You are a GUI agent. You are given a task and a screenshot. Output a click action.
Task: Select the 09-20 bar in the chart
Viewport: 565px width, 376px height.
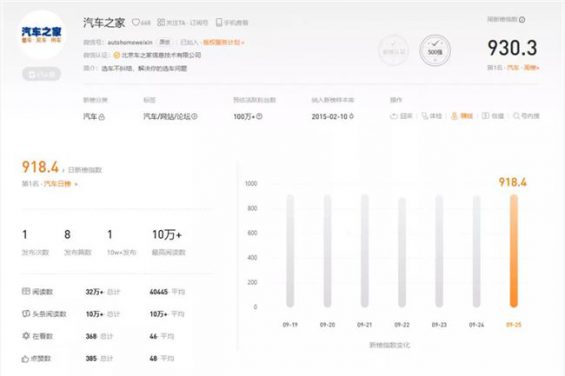coord(327,251)
